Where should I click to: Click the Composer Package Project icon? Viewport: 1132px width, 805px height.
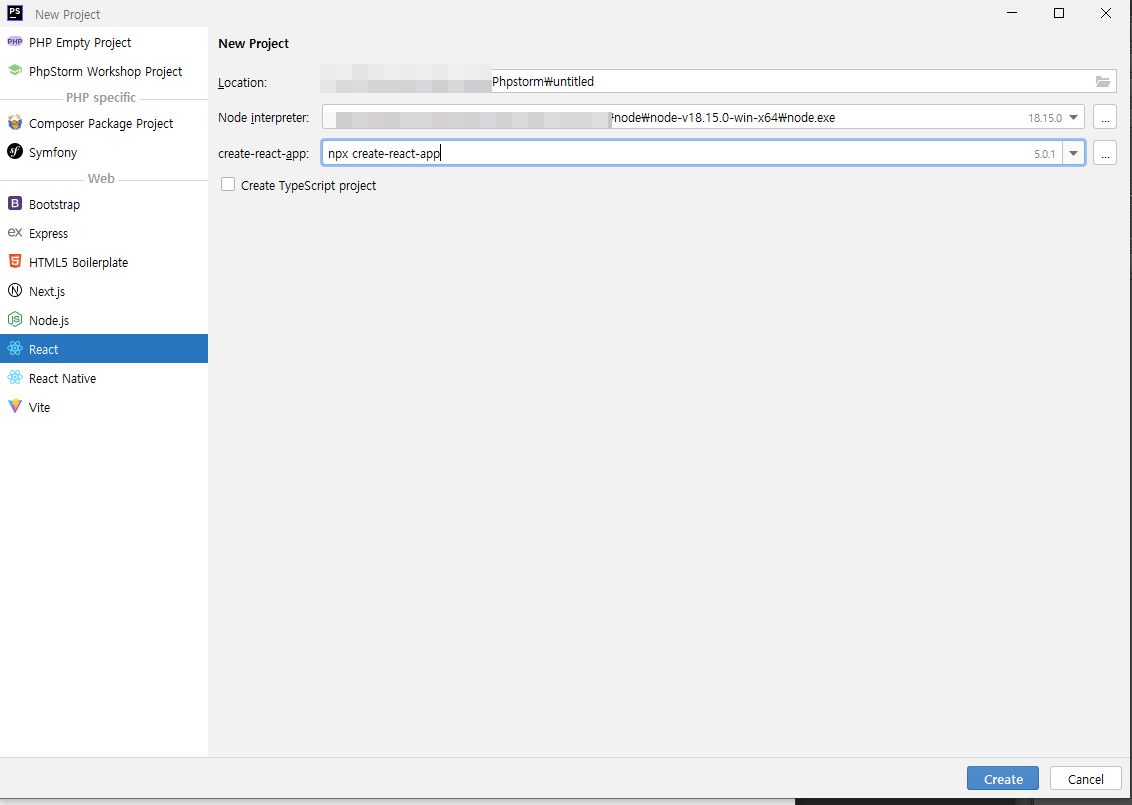click(14, 123)
